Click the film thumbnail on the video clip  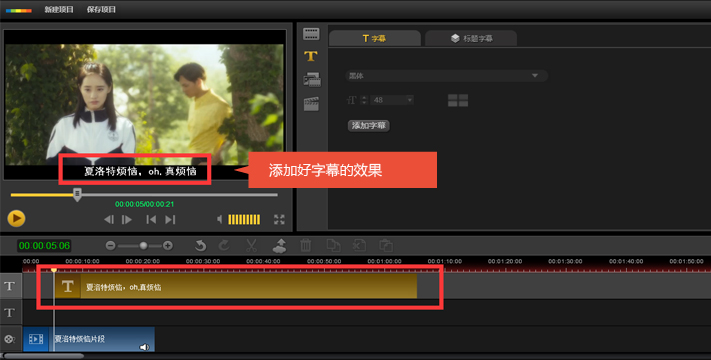click(36, 339)
